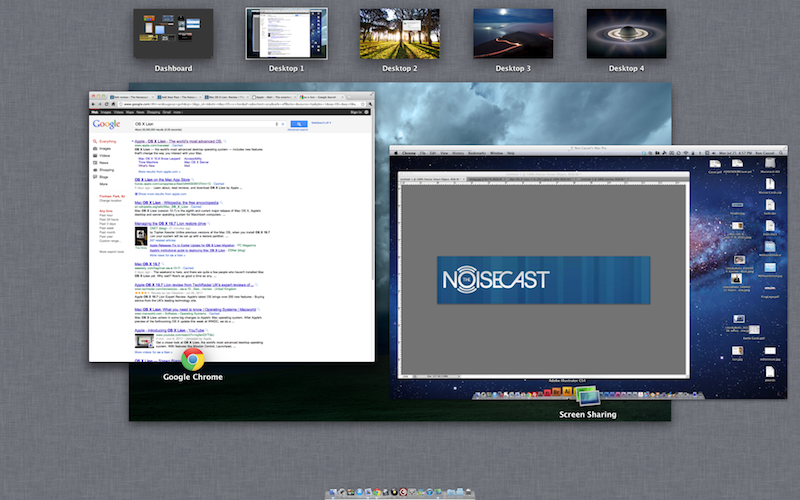
Task: Select the Videos filter in the Google sidebar
Action: (x=105, y=156)
